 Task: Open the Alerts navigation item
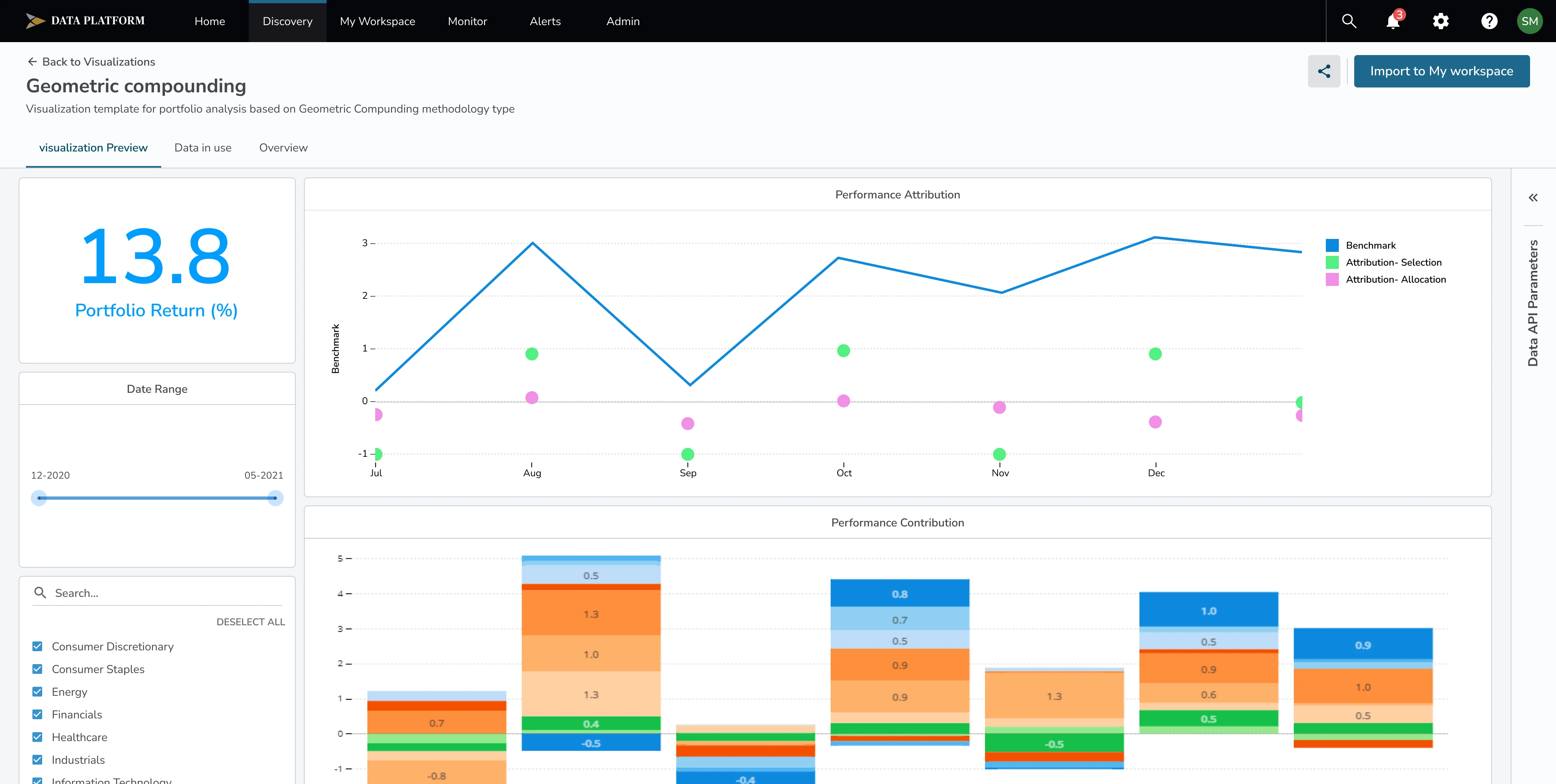(545, 21)
